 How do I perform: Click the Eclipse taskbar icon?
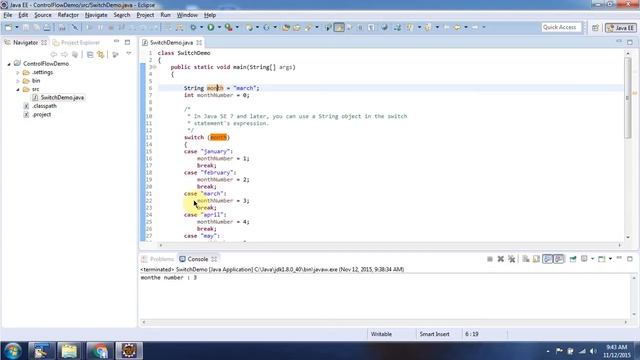point(129,351)
